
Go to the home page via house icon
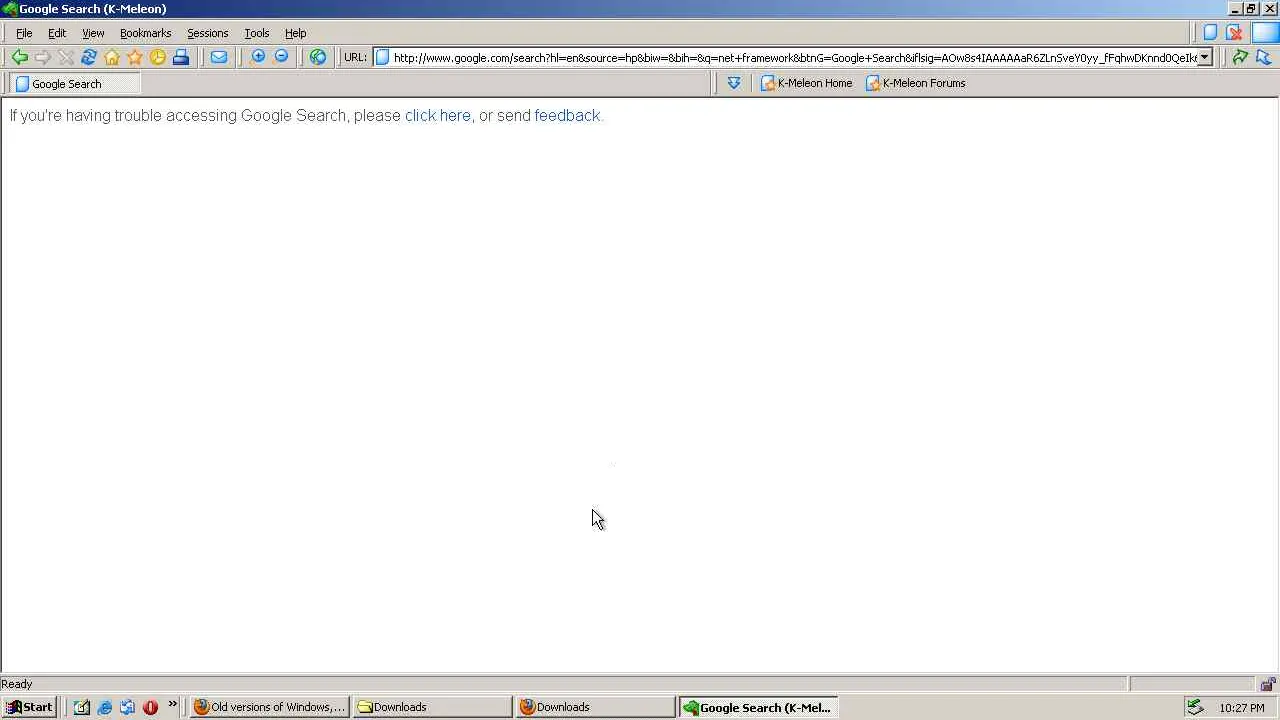click(x=112, y=57)
